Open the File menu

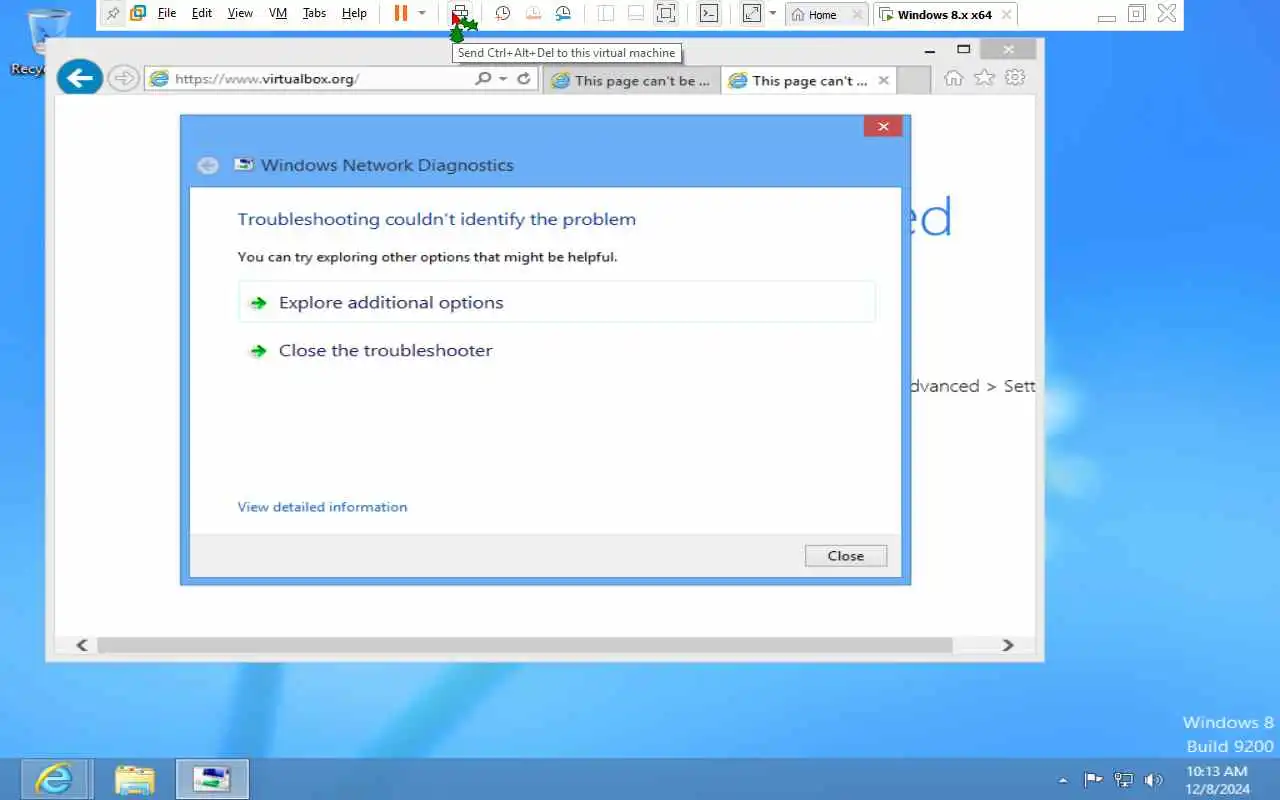[x=167, y=14]
